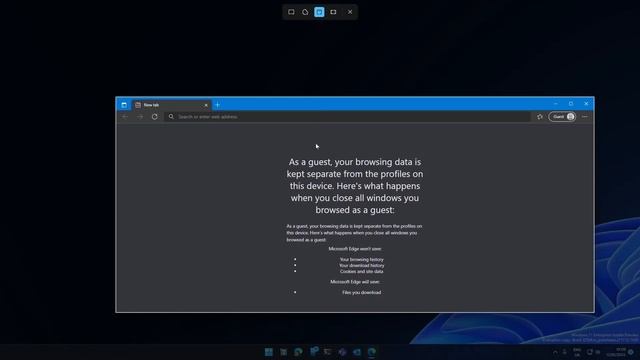Select Rectangular snip mode in the snipping toolbar

click(x=291, y=12)
